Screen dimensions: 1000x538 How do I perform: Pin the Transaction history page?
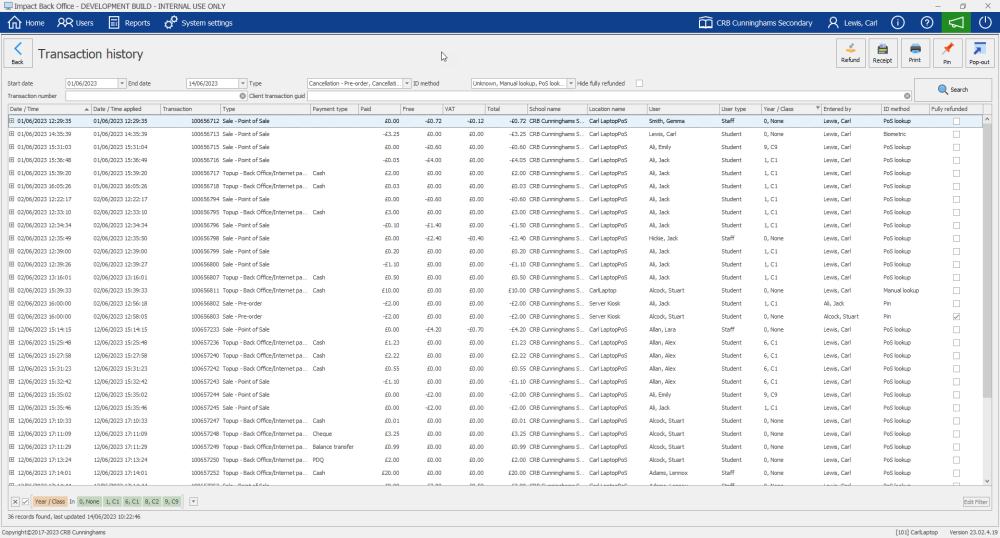[x=947, y=53]
